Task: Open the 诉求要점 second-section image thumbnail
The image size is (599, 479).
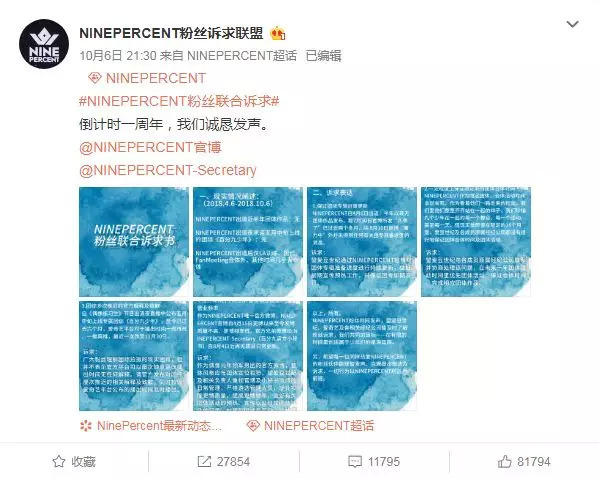Action: tap(362, 242)
